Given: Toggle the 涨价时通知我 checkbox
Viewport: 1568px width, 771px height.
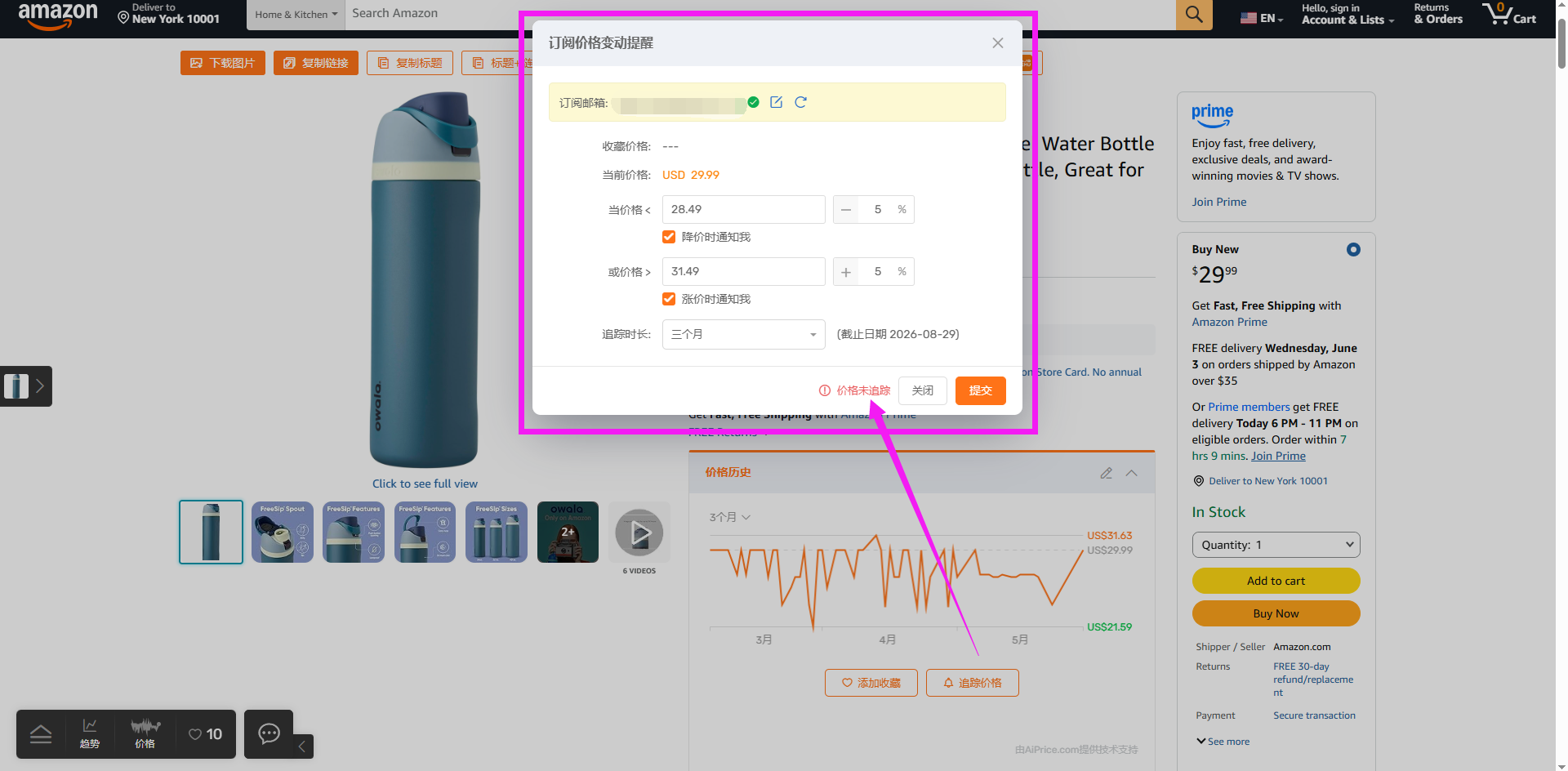Looking at the screenshot, I should click(x=669, y=299).
